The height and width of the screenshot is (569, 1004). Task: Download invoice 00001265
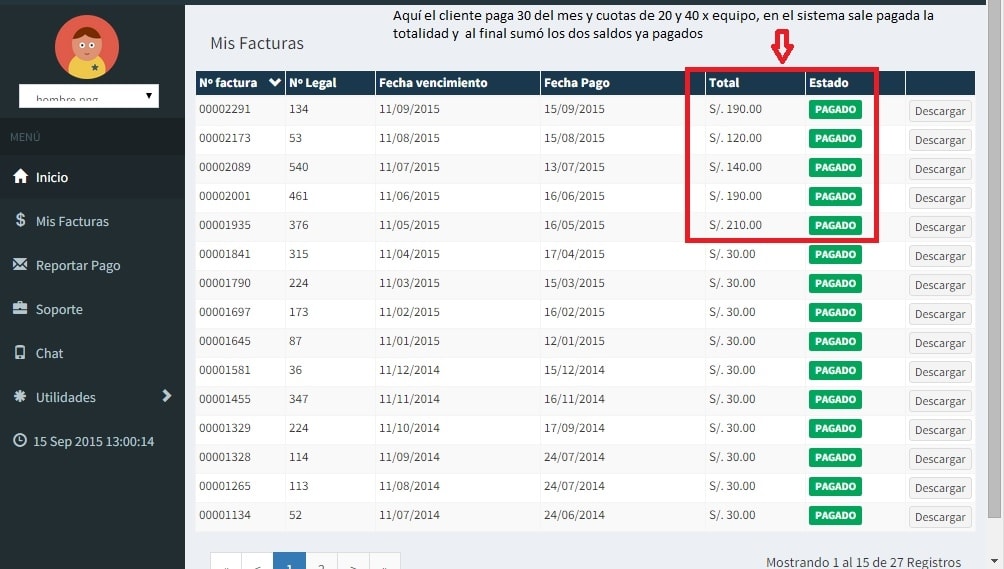click(940, 488)
